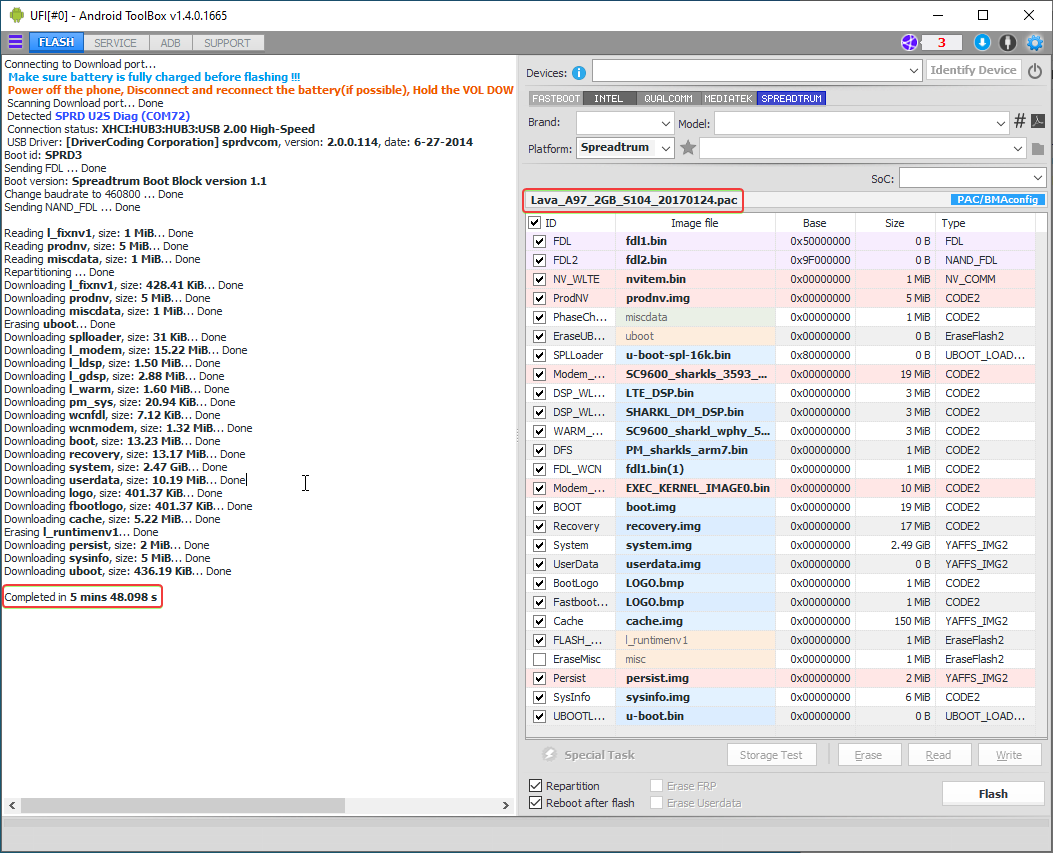Click the Write button
The width and height of the screenshot is (1053, 853).
[1009, 755]
